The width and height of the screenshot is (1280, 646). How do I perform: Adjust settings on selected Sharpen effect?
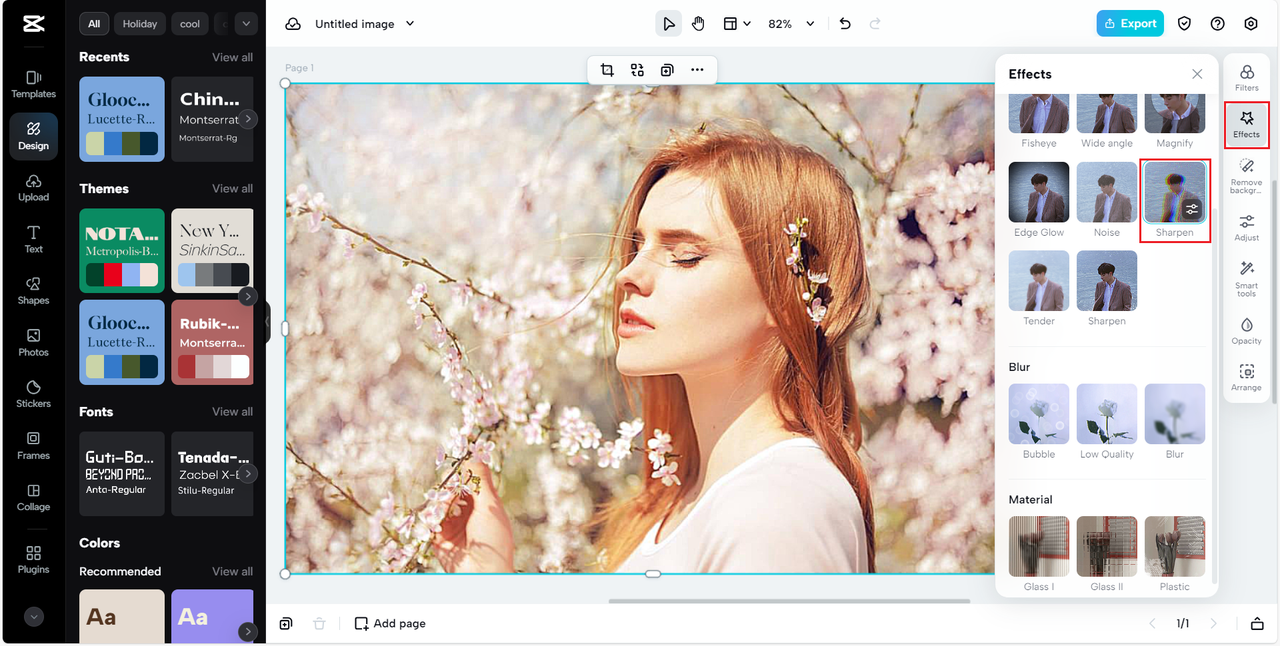pos(1192,209)
